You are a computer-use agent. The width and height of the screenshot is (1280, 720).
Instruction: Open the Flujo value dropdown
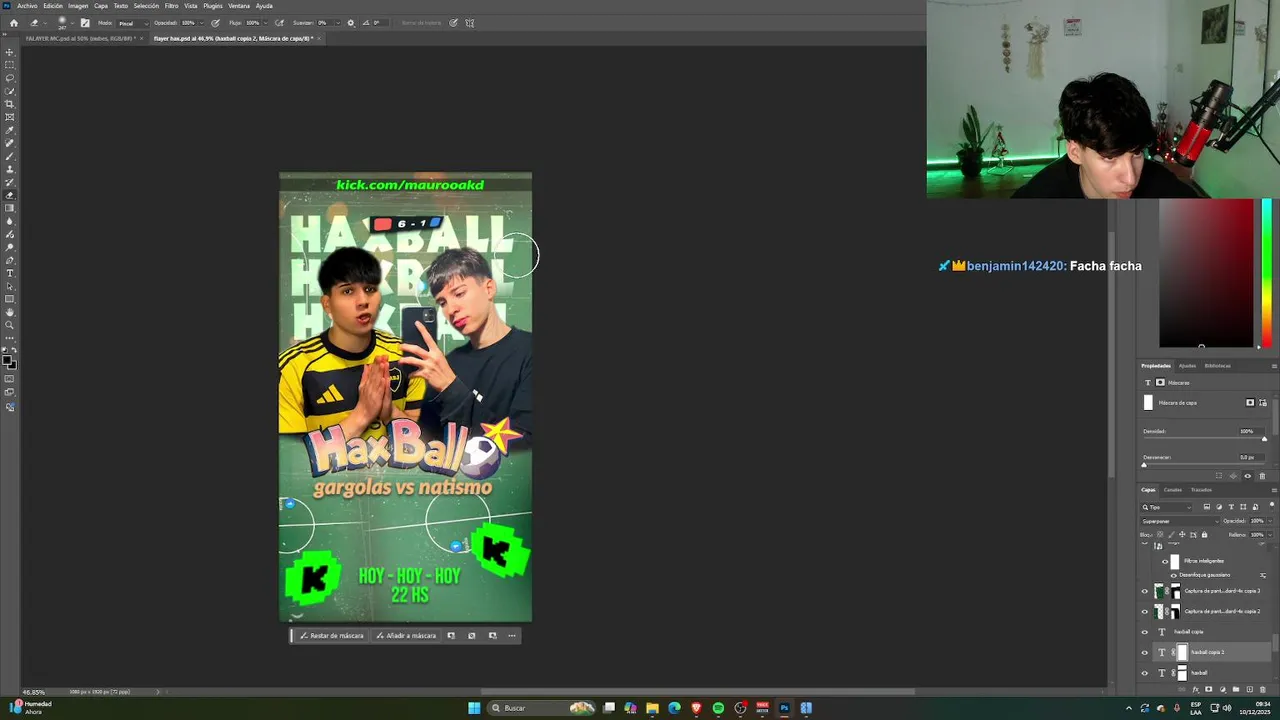point(264,22)
